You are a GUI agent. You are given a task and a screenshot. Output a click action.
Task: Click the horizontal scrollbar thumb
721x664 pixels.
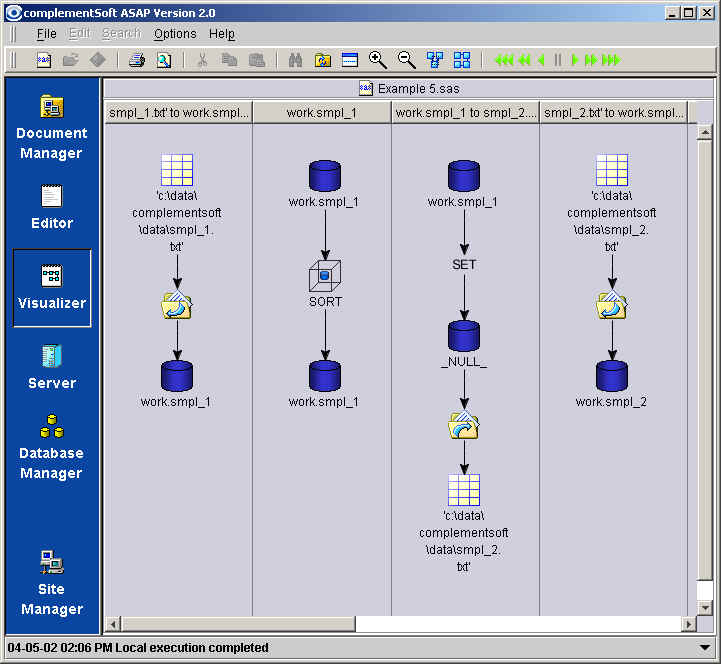238,624
